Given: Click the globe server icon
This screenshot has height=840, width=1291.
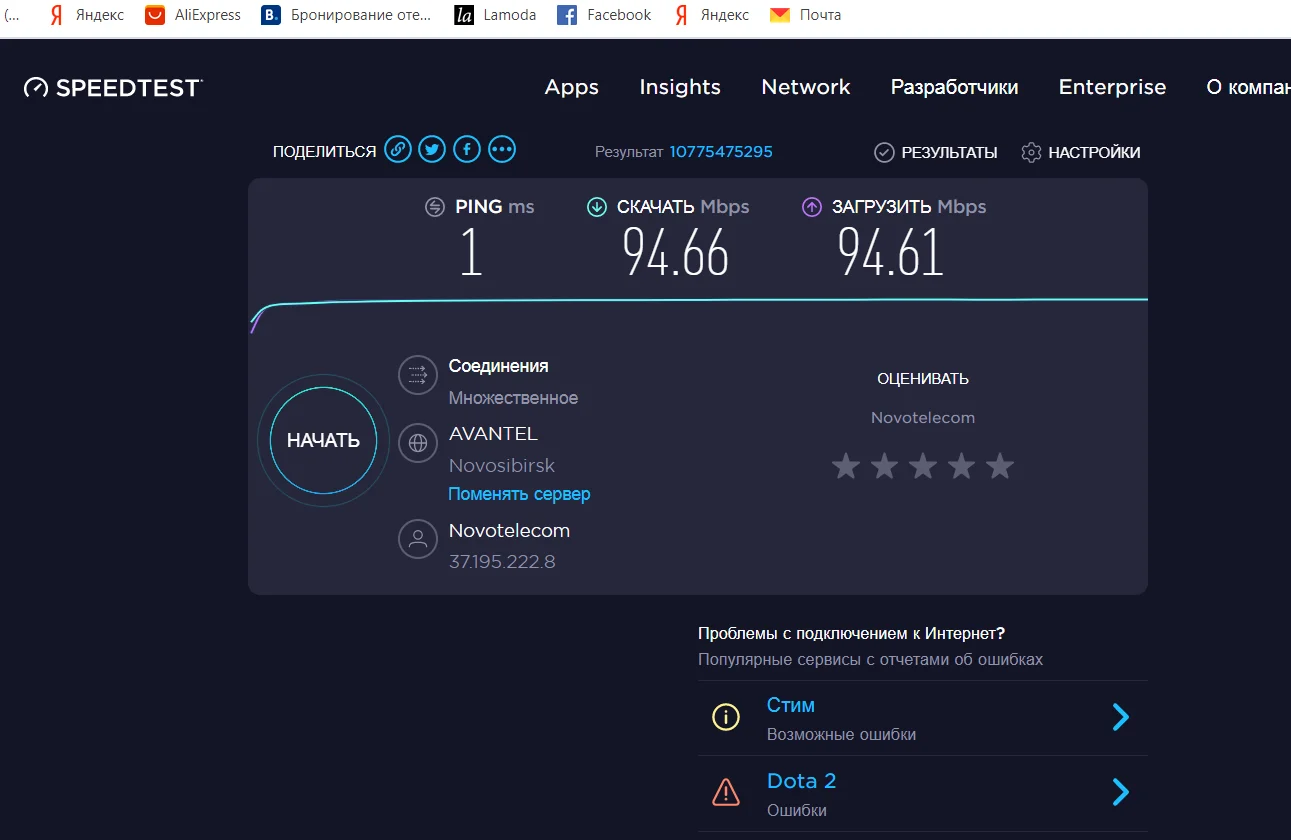Looking at the screenshot, I should point(418,442).
